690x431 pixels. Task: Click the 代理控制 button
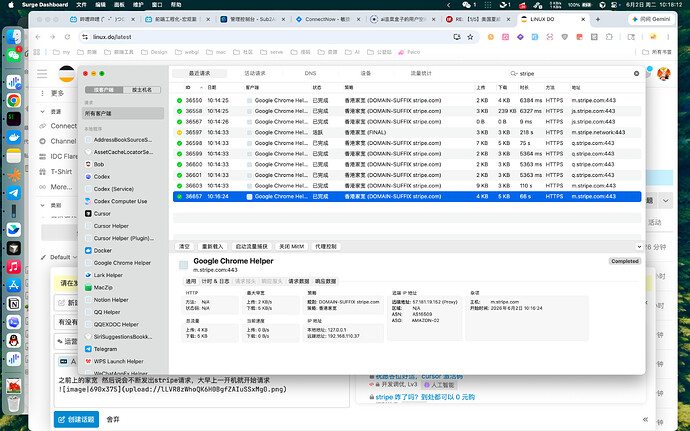(326, 247)
